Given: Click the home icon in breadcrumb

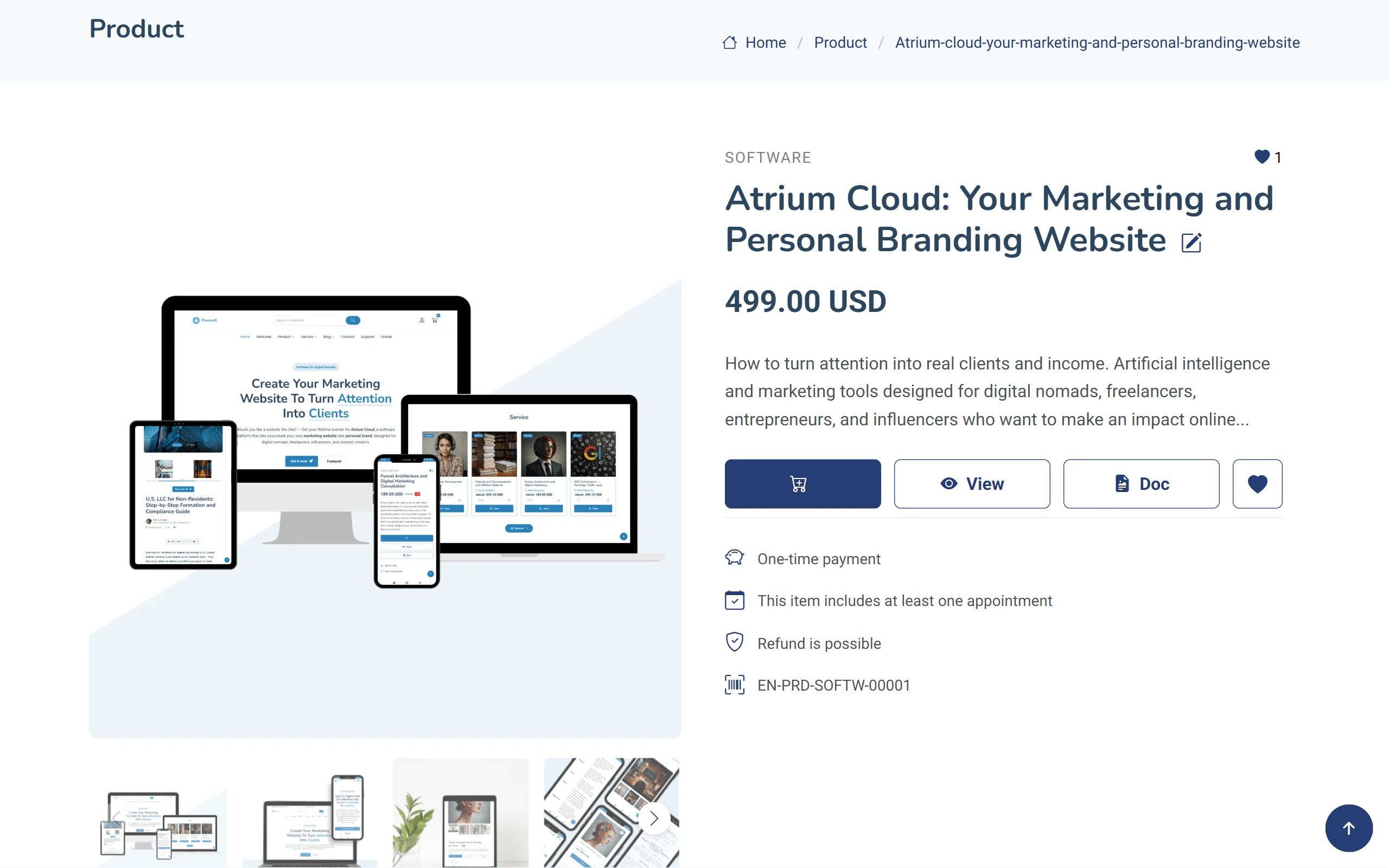Looking at the screenshot, I should [x=730, y=42].
